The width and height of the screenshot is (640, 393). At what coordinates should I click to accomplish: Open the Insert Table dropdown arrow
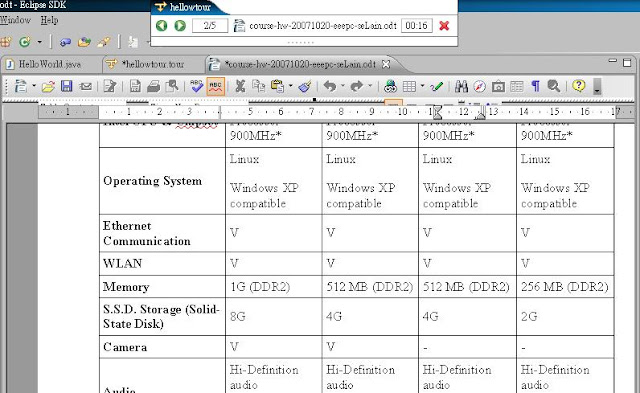[x=422, y=86]
